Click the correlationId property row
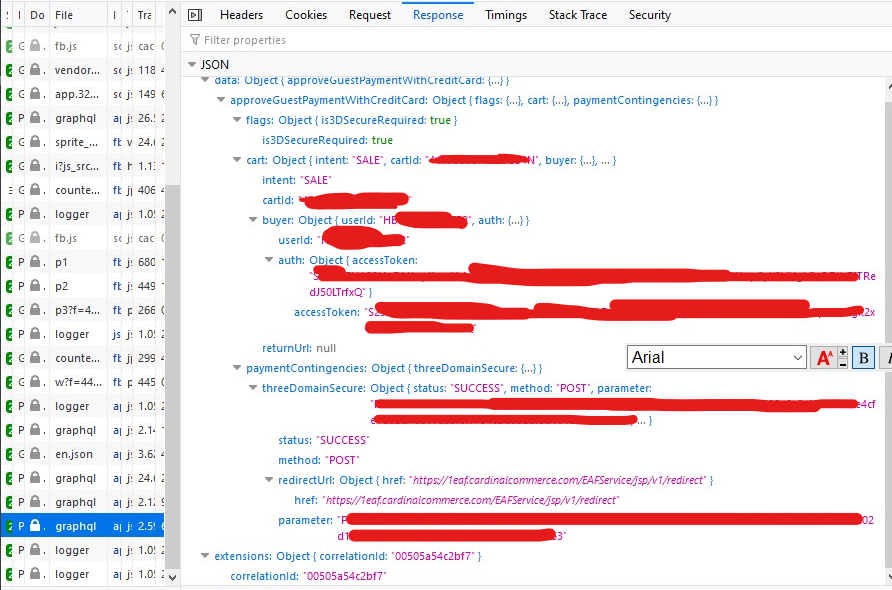892x590 pixels. click(308, 576)
